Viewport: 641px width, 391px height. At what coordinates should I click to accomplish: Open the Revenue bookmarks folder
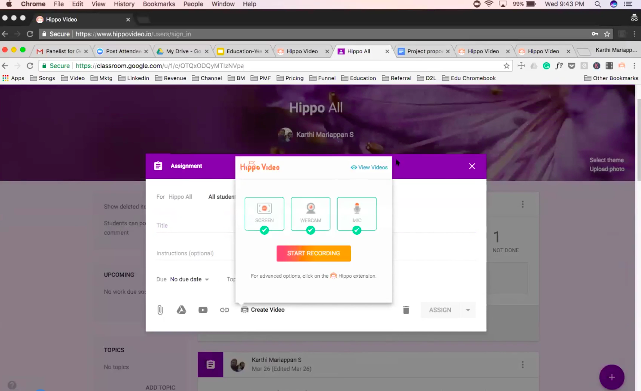point(170,78)
